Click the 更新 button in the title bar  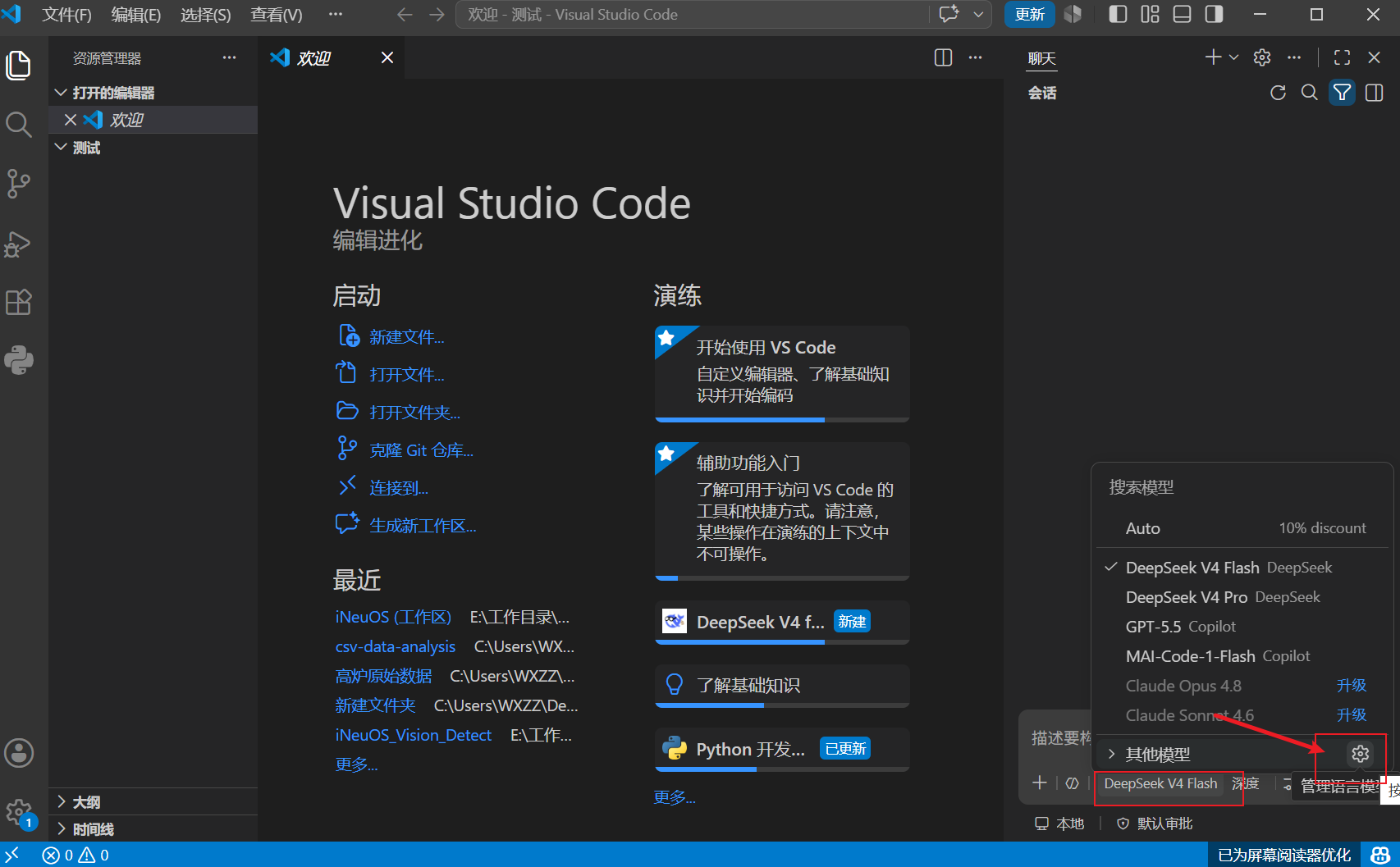tap(1029, 14)
